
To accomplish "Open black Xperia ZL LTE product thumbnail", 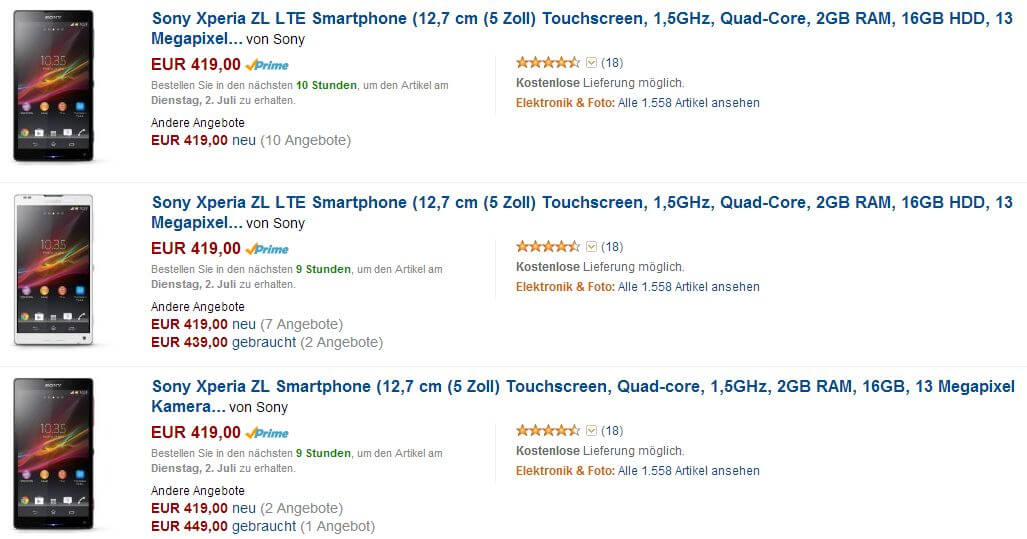I will coord(53,86).
